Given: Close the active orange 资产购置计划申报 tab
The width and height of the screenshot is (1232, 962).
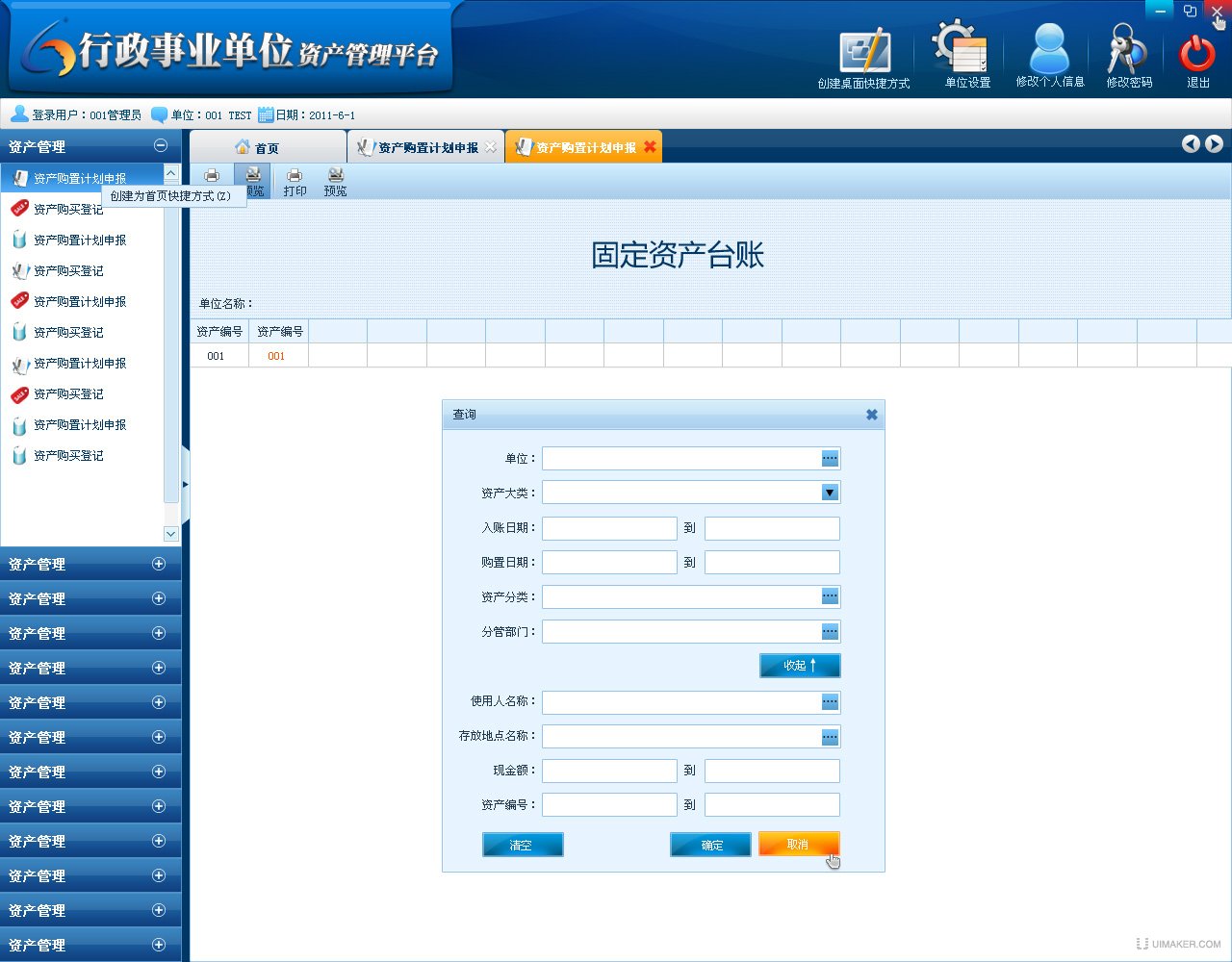Looking at the screenshot, I should [650, 147].
